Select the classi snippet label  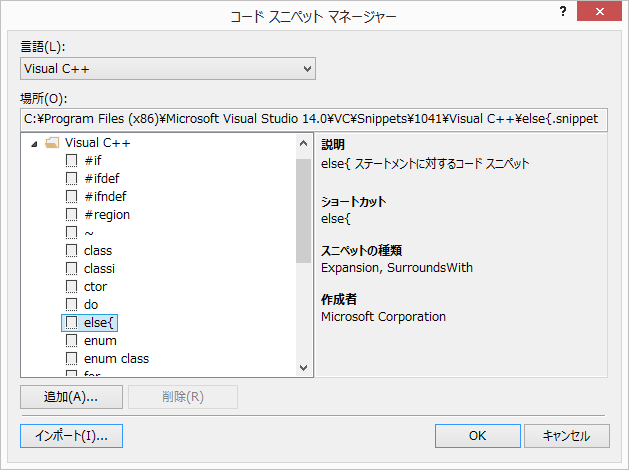point(99,269)
